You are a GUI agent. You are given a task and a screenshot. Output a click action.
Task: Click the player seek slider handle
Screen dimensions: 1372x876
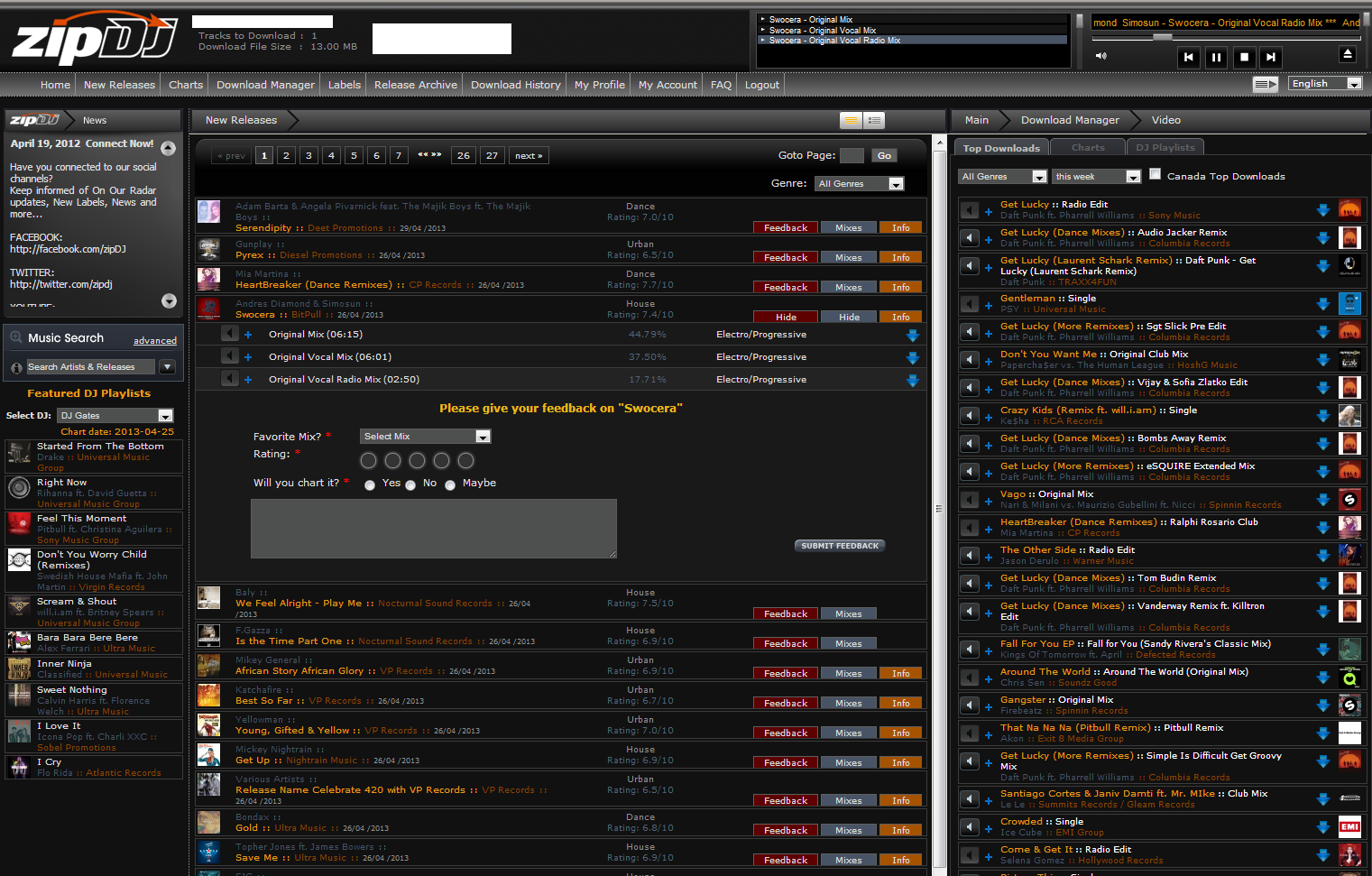[1163, 37]
